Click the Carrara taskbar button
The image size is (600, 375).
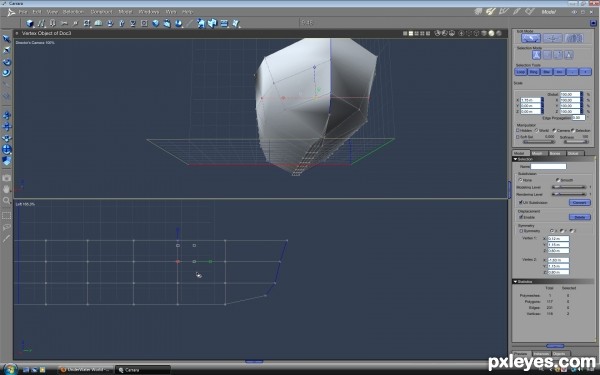coord(142,370)
